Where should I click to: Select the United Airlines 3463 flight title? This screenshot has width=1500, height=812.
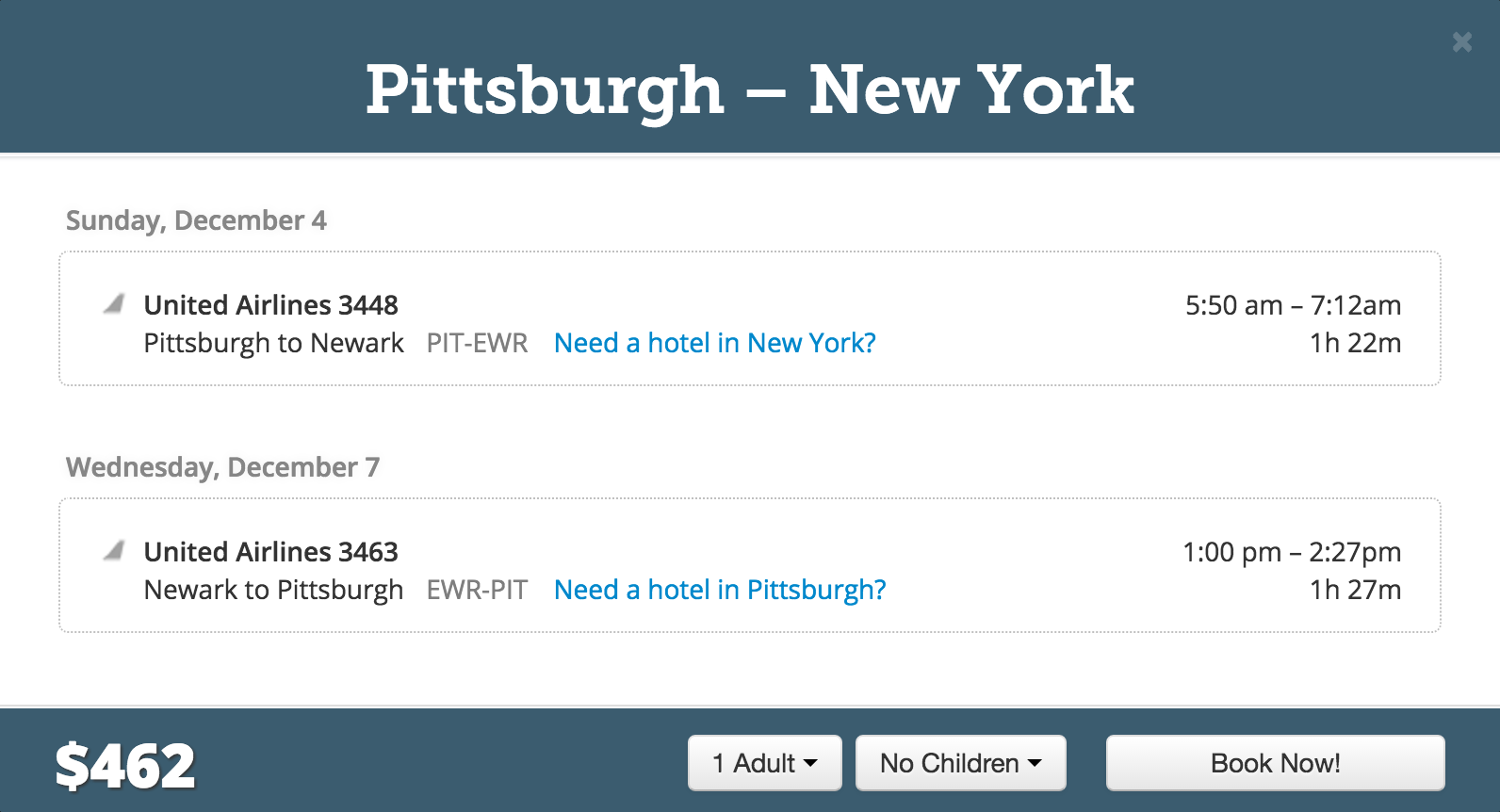click(271, 552)
